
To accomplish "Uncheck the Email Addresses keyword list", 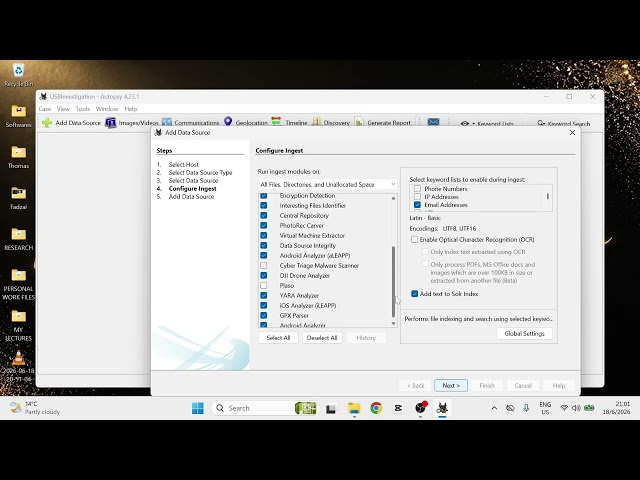I will point(417,205).
